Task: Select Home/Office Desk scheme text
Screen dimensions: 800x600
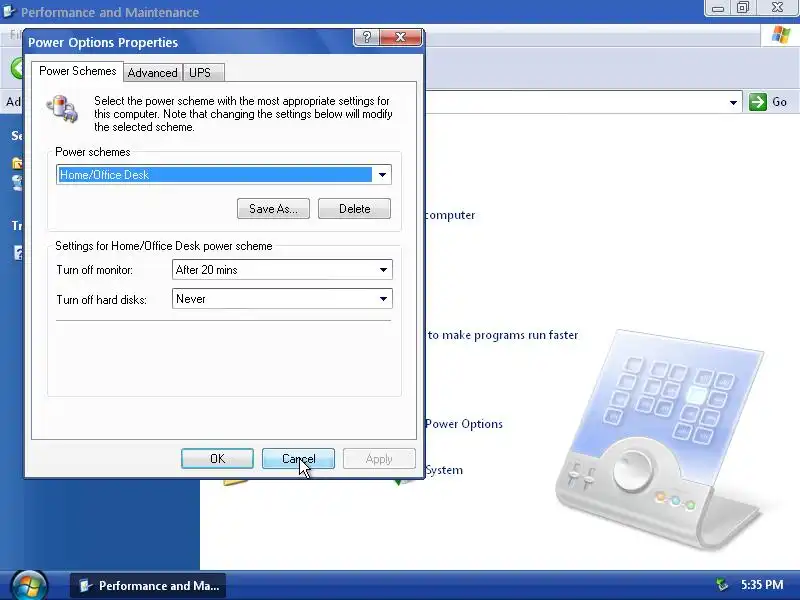Action: (x=104, y=174)
